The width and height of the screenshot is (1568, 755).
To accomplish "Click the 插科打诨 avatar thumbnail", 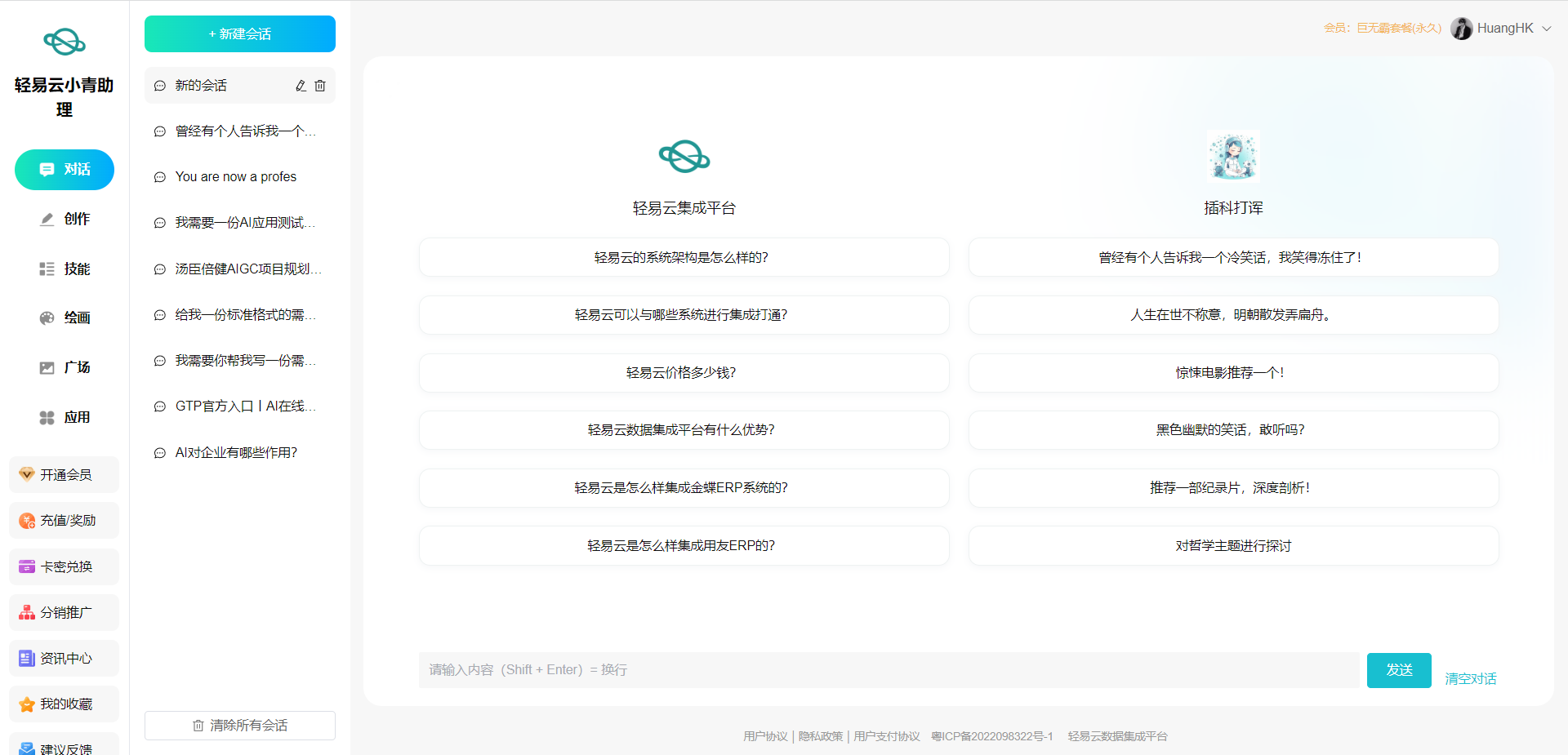I will pos(1233,155).
